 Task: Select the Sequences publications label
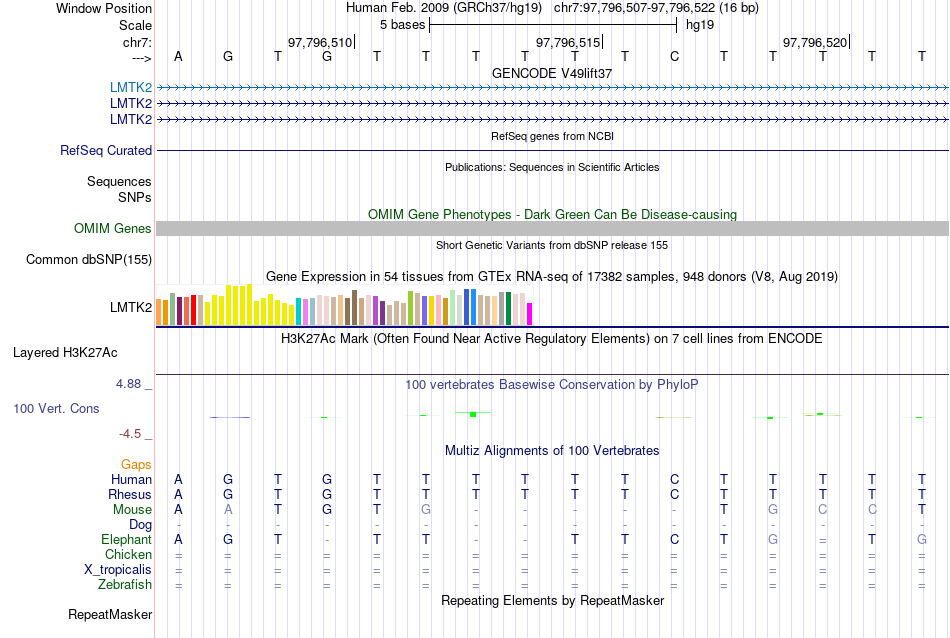(119, 181)
